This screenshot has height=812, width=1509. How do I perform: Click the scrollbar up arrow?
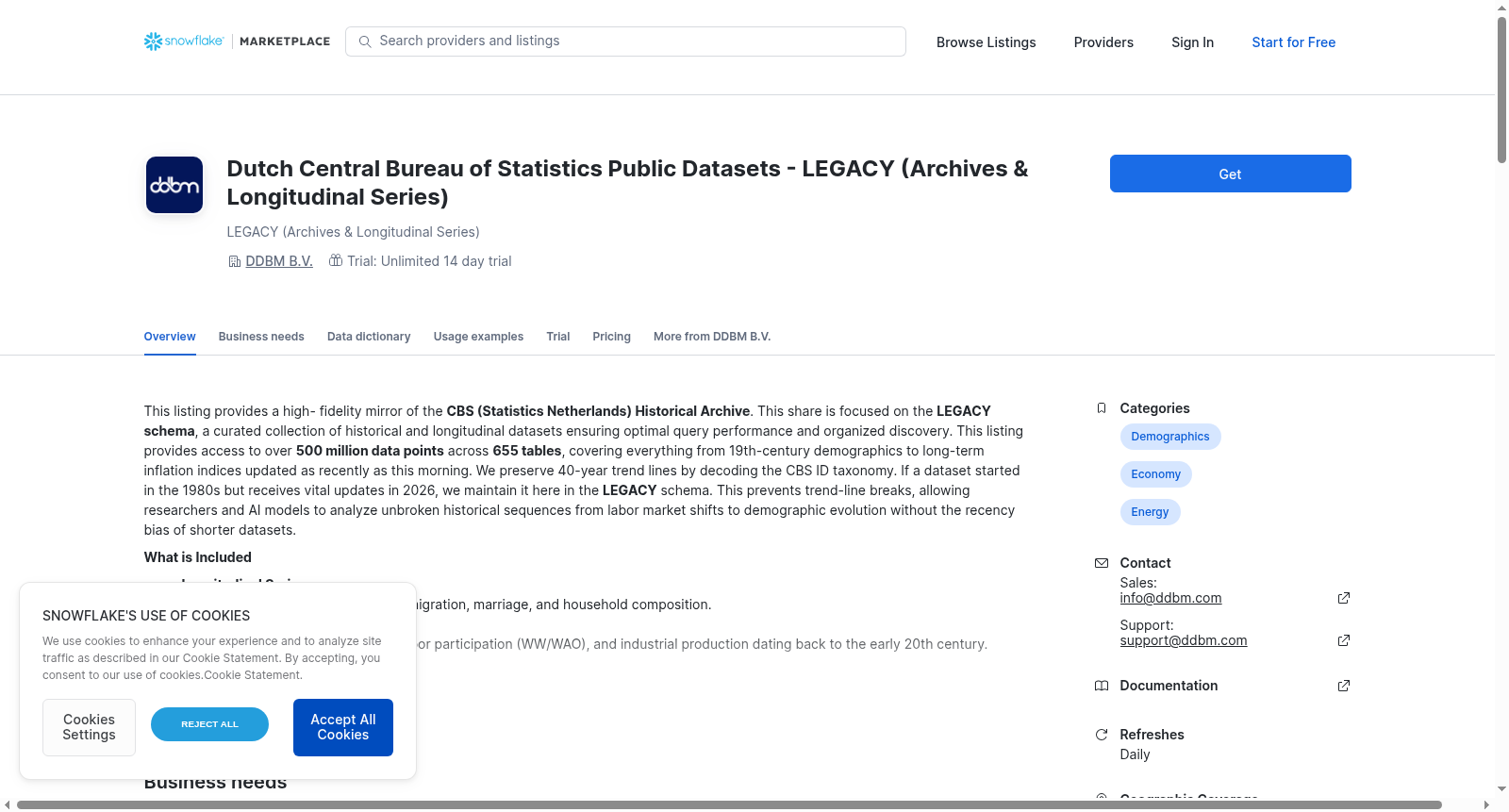click(x=1501, y=8)
